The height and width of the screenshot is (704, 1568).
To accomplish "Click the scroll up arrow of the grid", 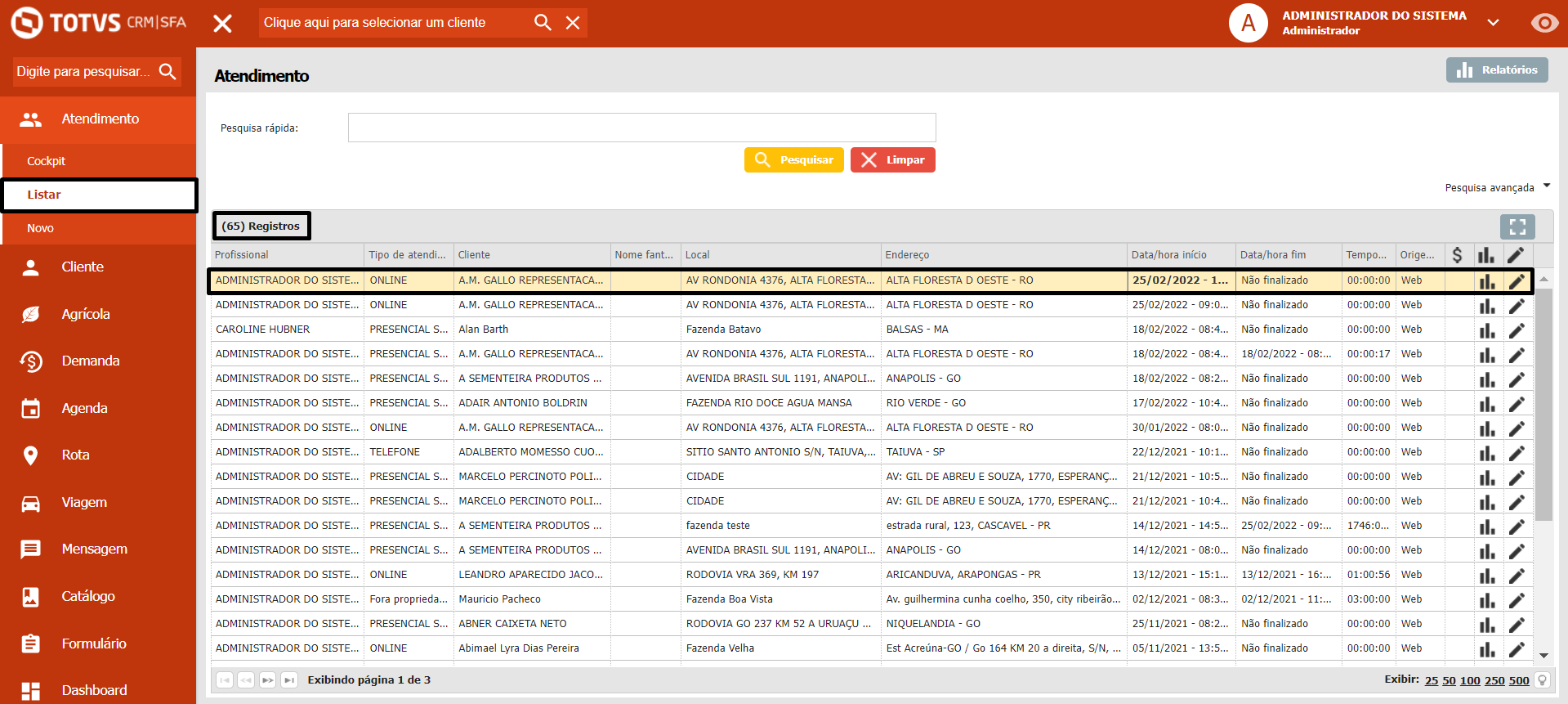I will point(1543,280).
